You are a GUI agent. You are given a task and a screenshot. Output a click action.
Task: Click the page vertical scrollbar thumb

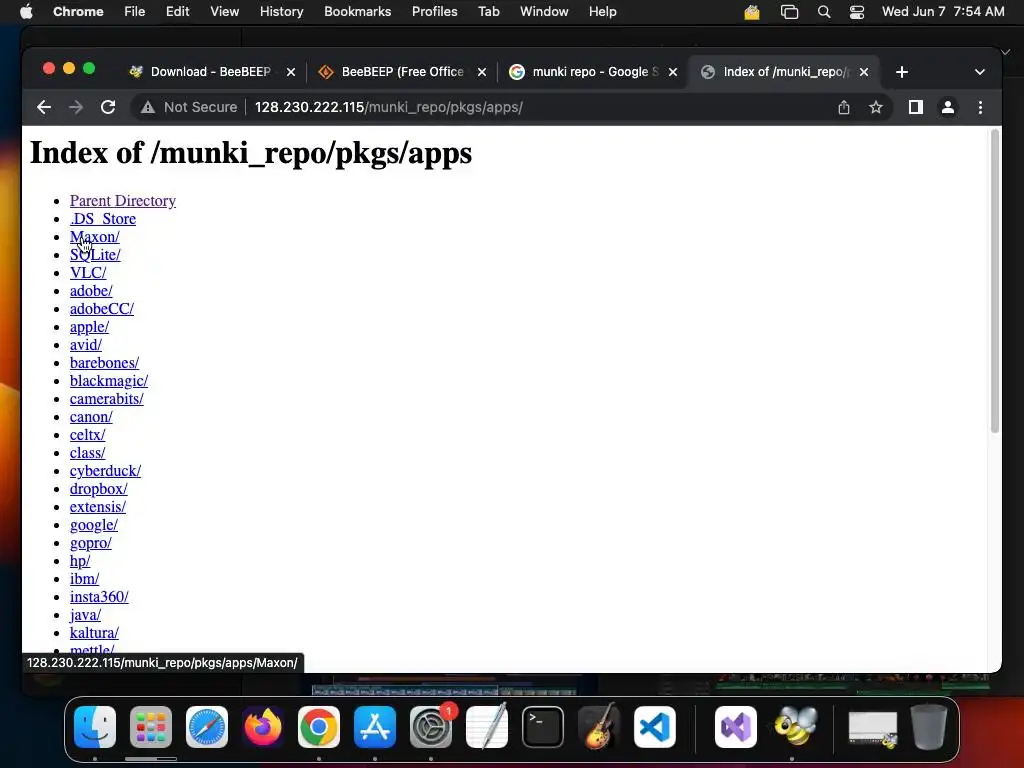[x=995, y=281]
